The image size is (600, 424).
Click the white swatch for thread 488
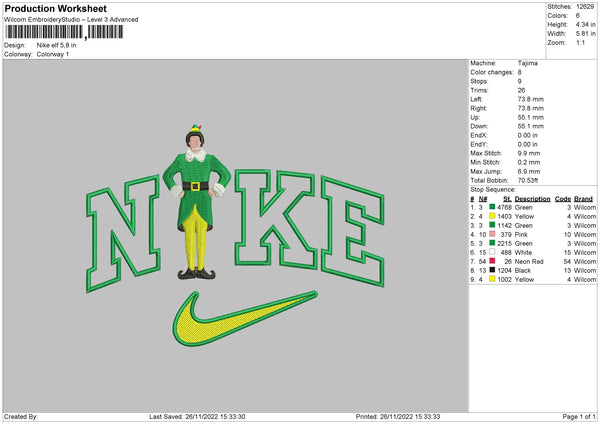pyautogui.click(x=492, y=252)
